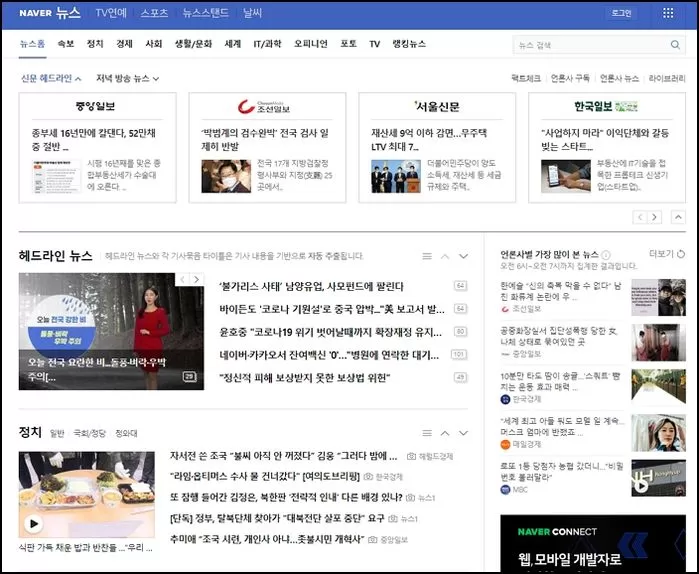Screen dimensions: 699x574
Task: Click comment count 64 beside 불가리스 사태 headline
Action: coord(461,286)
